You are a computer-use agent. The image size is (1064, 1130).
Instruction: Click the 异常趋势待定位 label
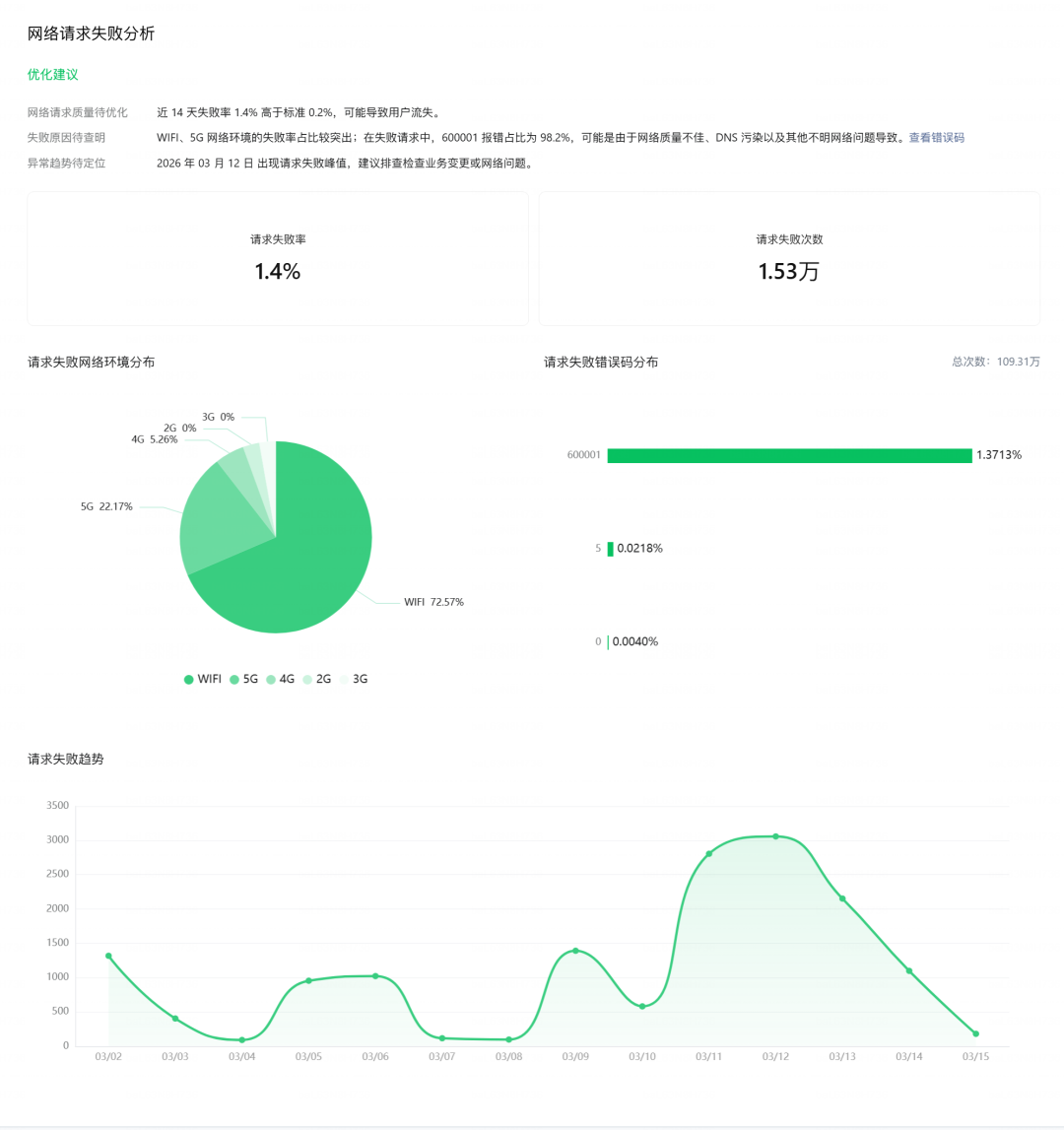pos(66,164)
